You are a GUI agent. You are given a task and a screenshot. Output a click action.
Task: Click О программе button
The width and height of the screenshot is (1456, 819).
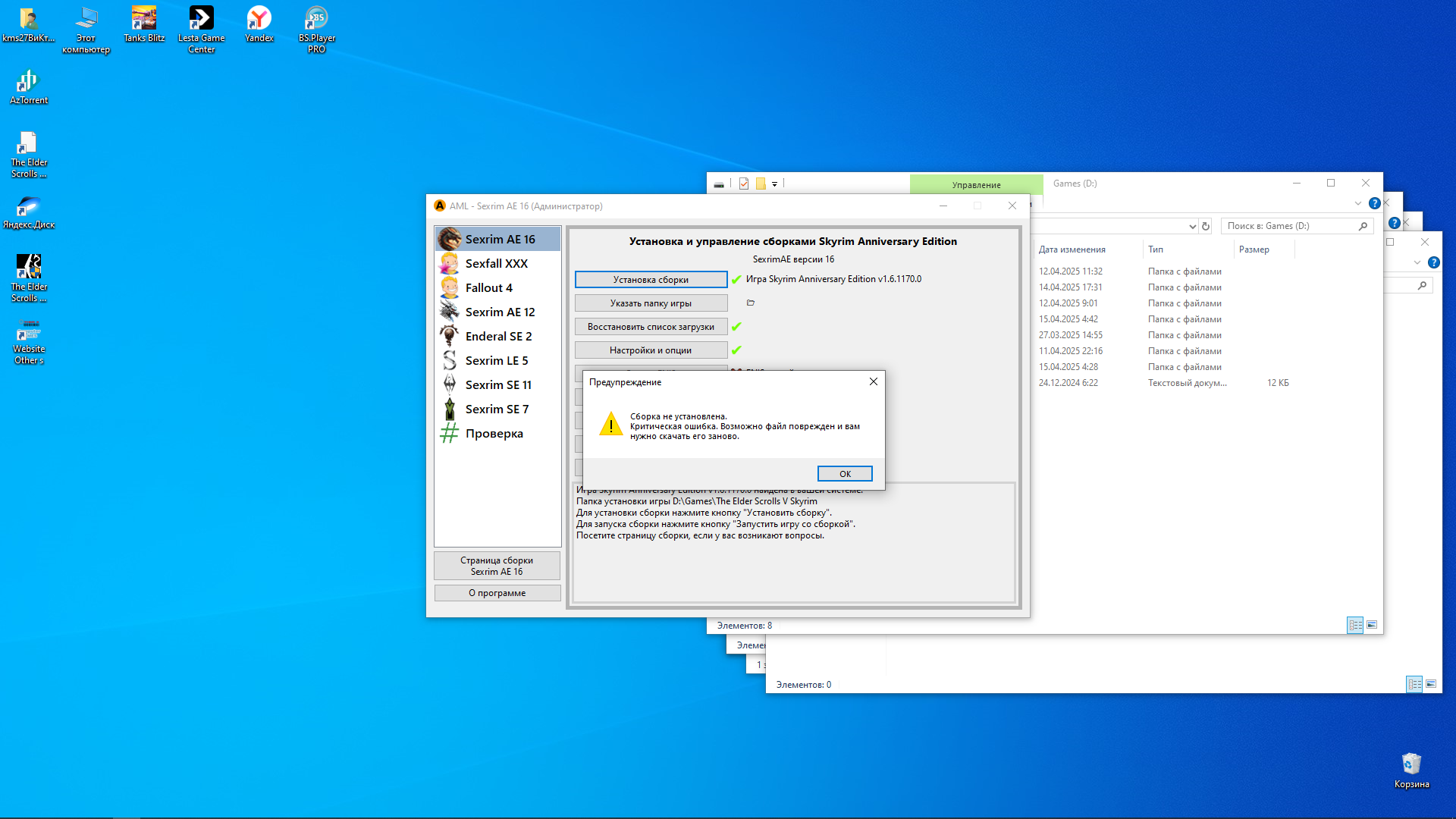(x=497, y=593)
